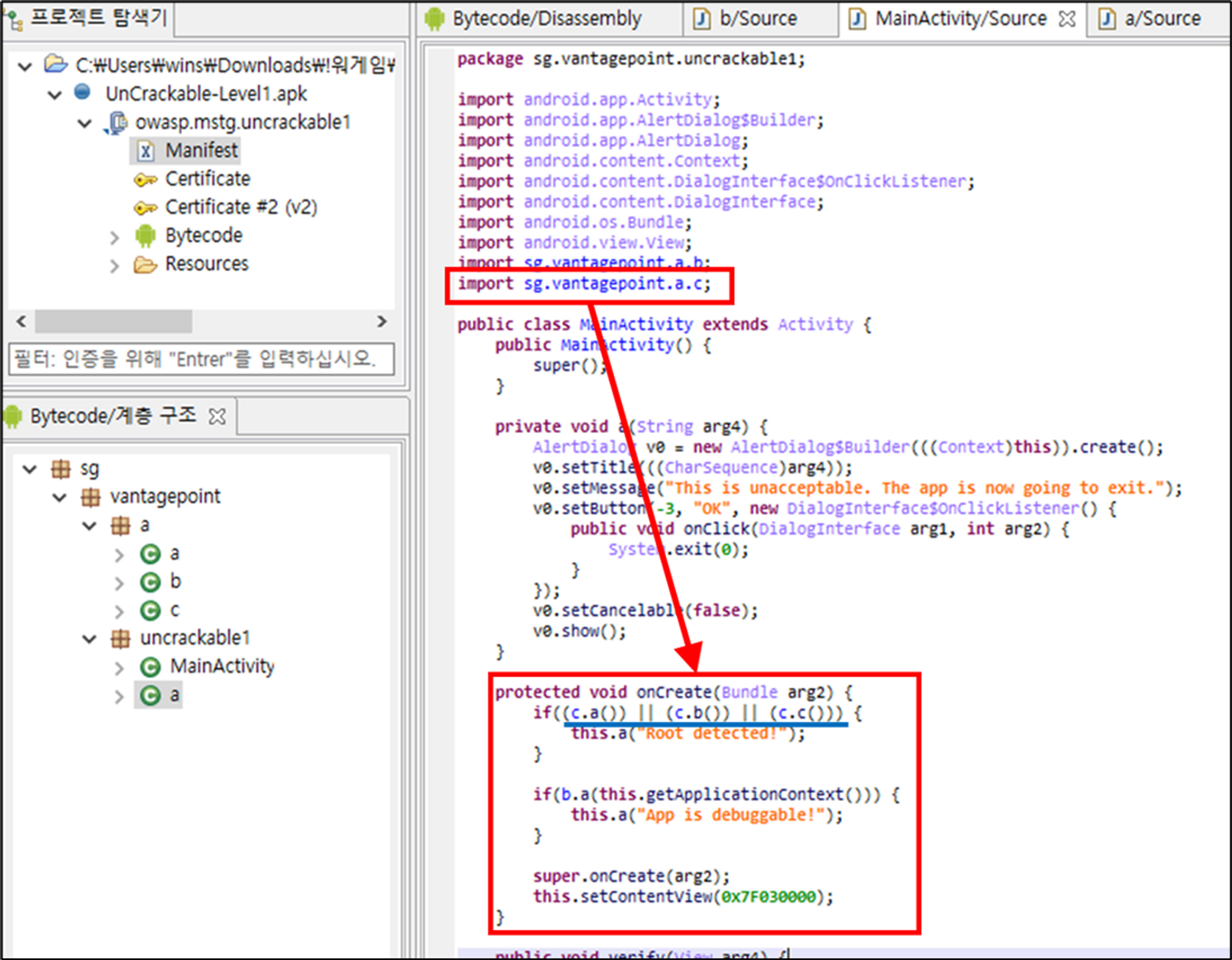This screenshot has height=960, width=1232.
Task: Open the MainActivity class in hierarchy
Action: tap(221, 666)
